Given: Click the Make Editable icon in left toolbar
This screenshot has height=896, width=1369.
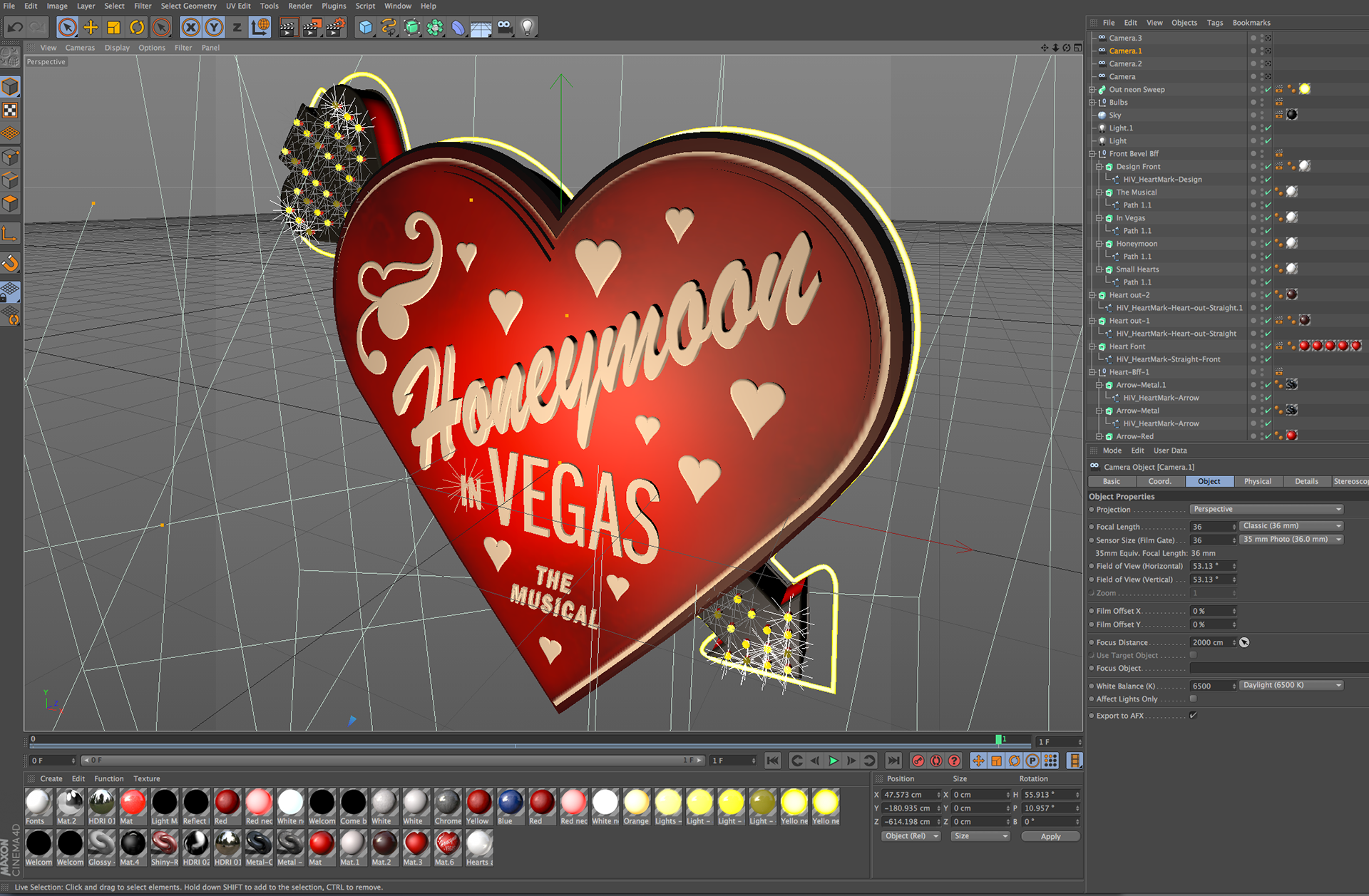Looking at the screenshot, I should pos(10,56).
